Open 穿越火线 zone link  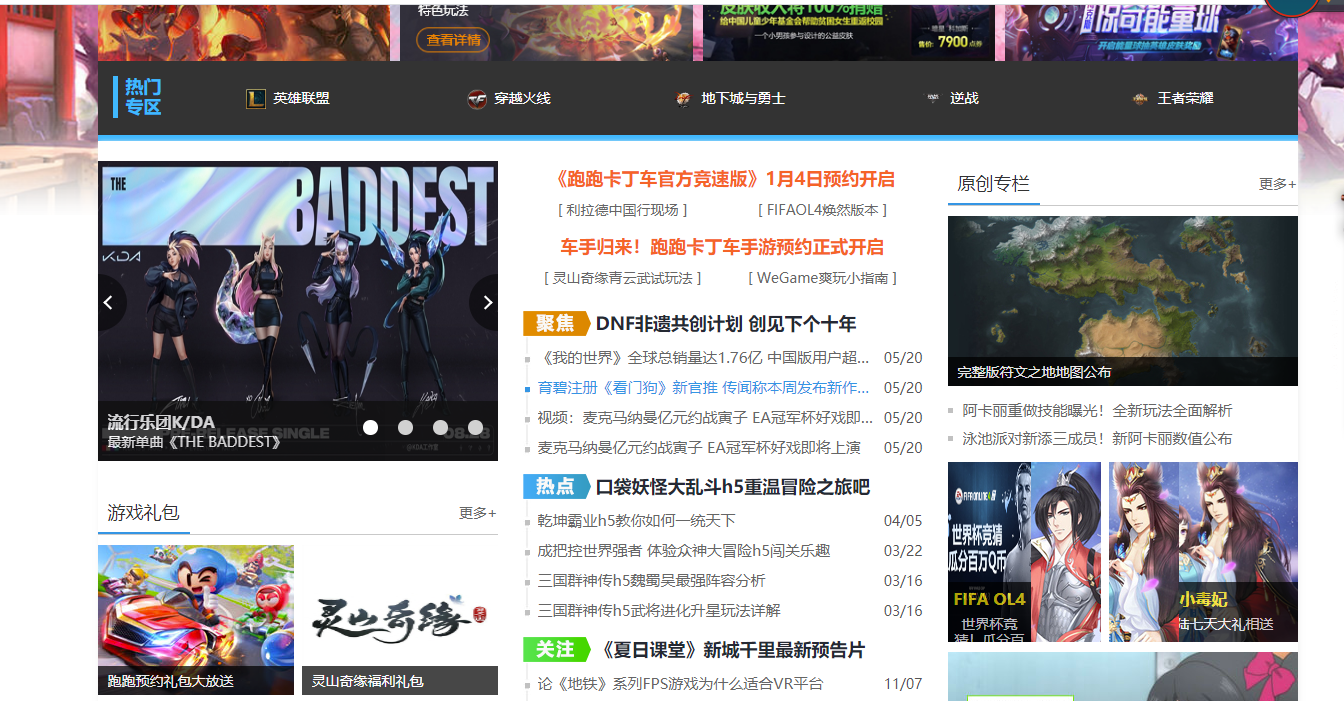tap(522, 98)
